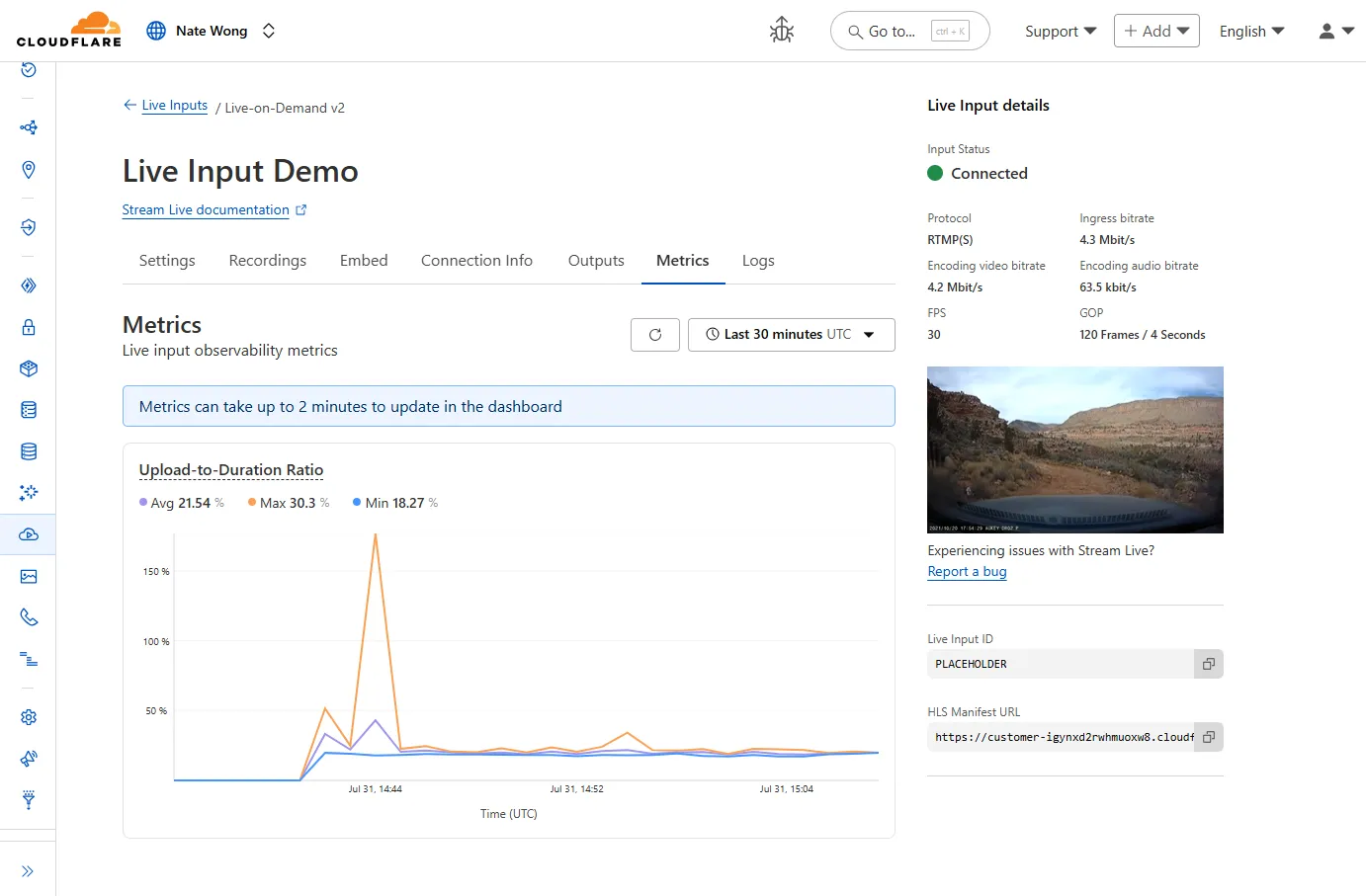
Task: Copy the Live Input ID with the copy icon
Action: 1208,664
